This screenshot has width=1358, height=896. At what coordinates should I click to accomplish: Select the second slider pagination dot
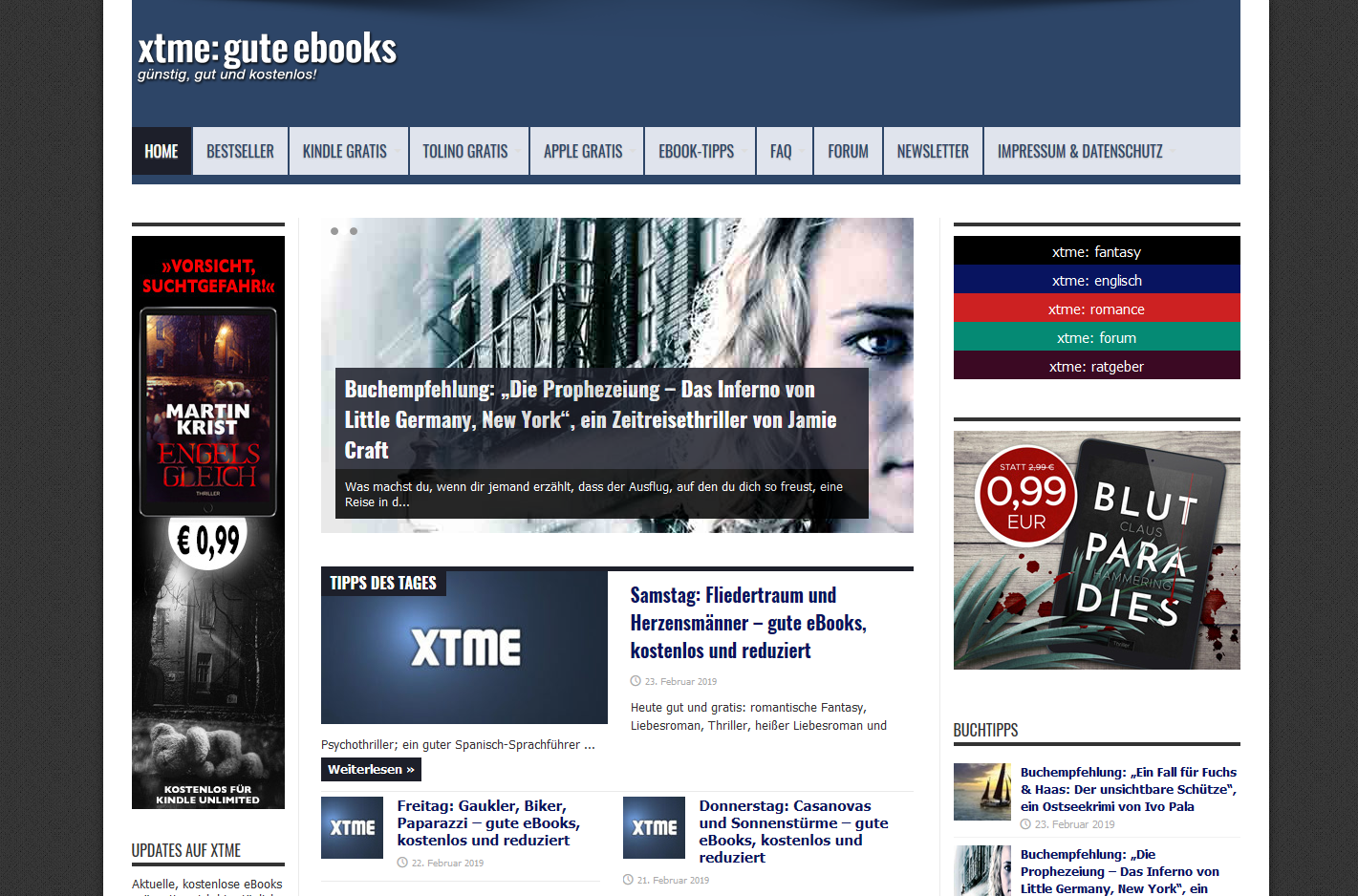click(x=354, y=231)
